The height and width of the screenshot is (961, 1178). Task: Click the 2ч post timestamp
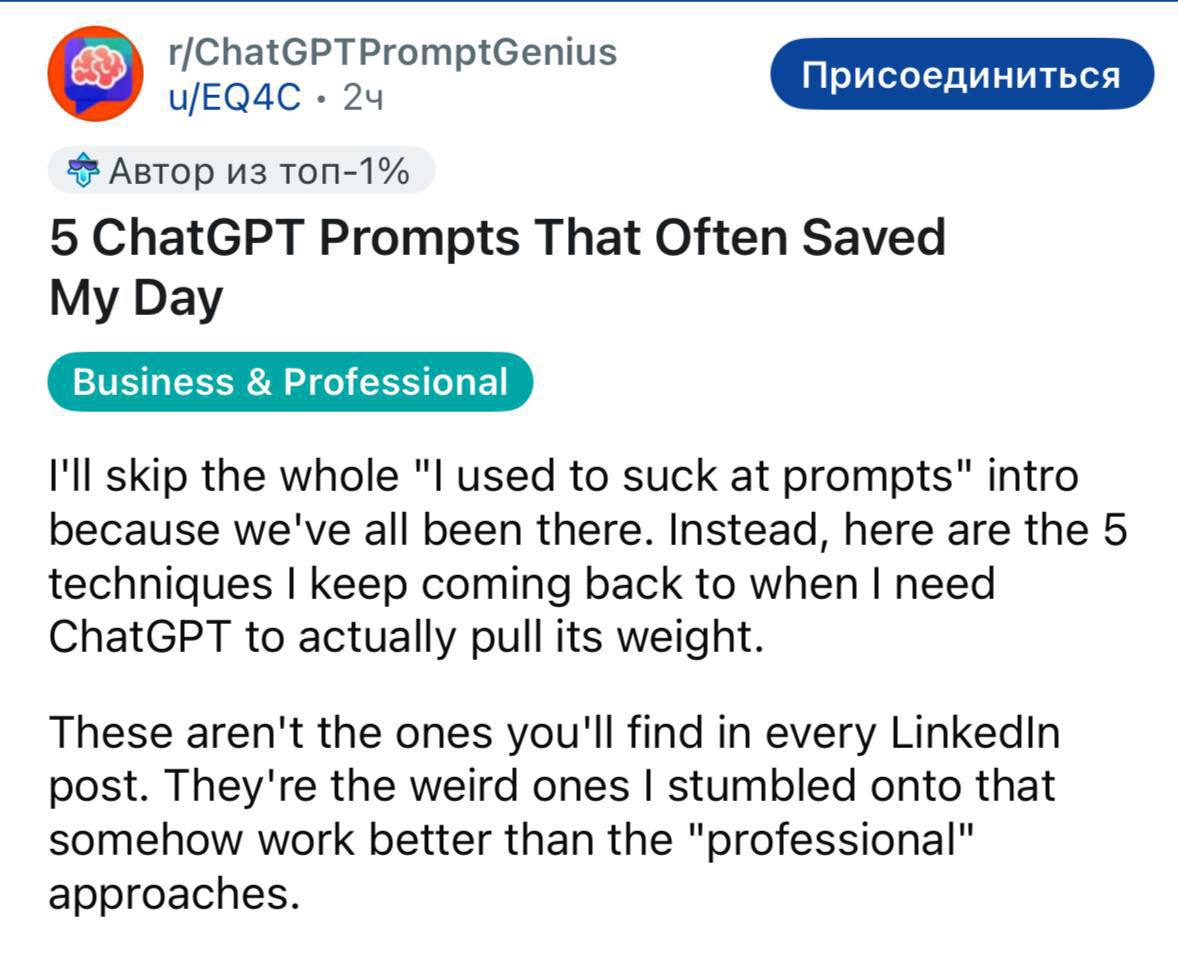click(x=364, y=98)
